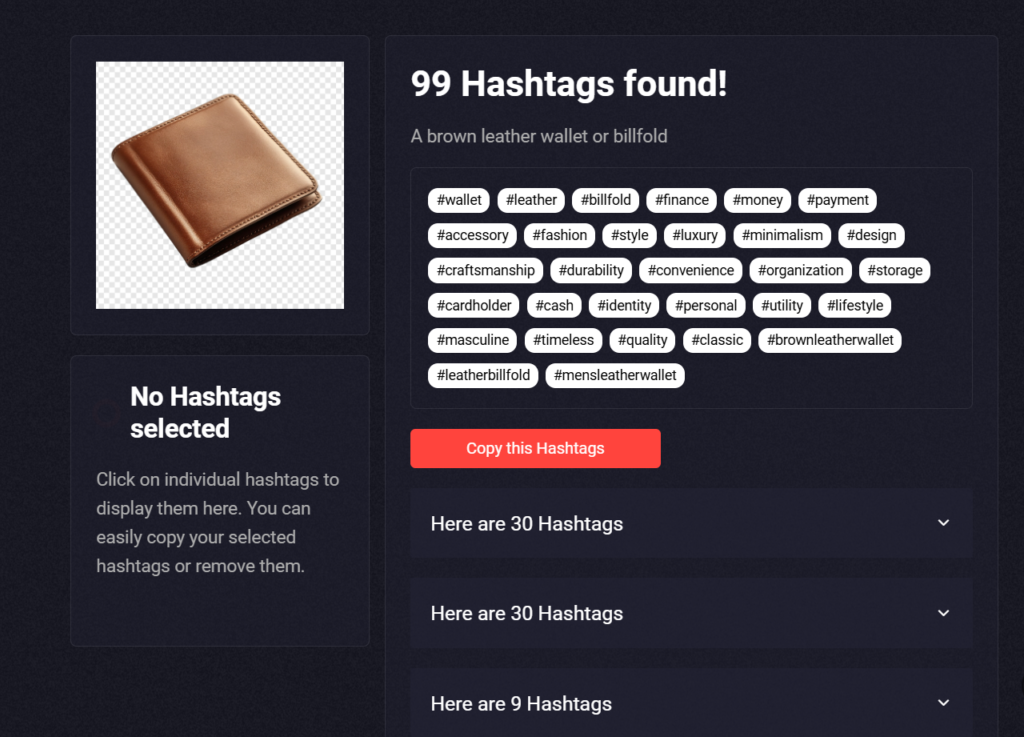This screenshot has width=1024, height=737.
Task: Expand the second Here are 30 Hashtags section
Action: pos(691,614)
